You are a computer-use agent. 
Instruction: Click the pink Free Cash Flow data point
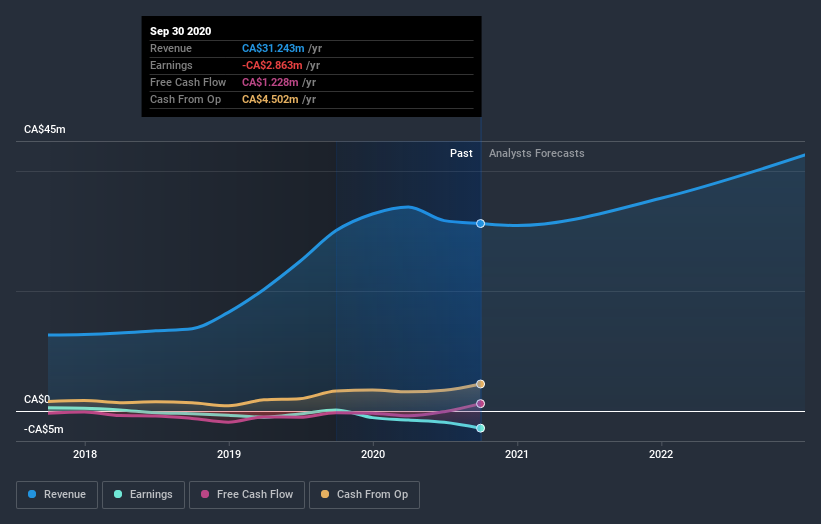pyautogui.click(x=480, y=404)
